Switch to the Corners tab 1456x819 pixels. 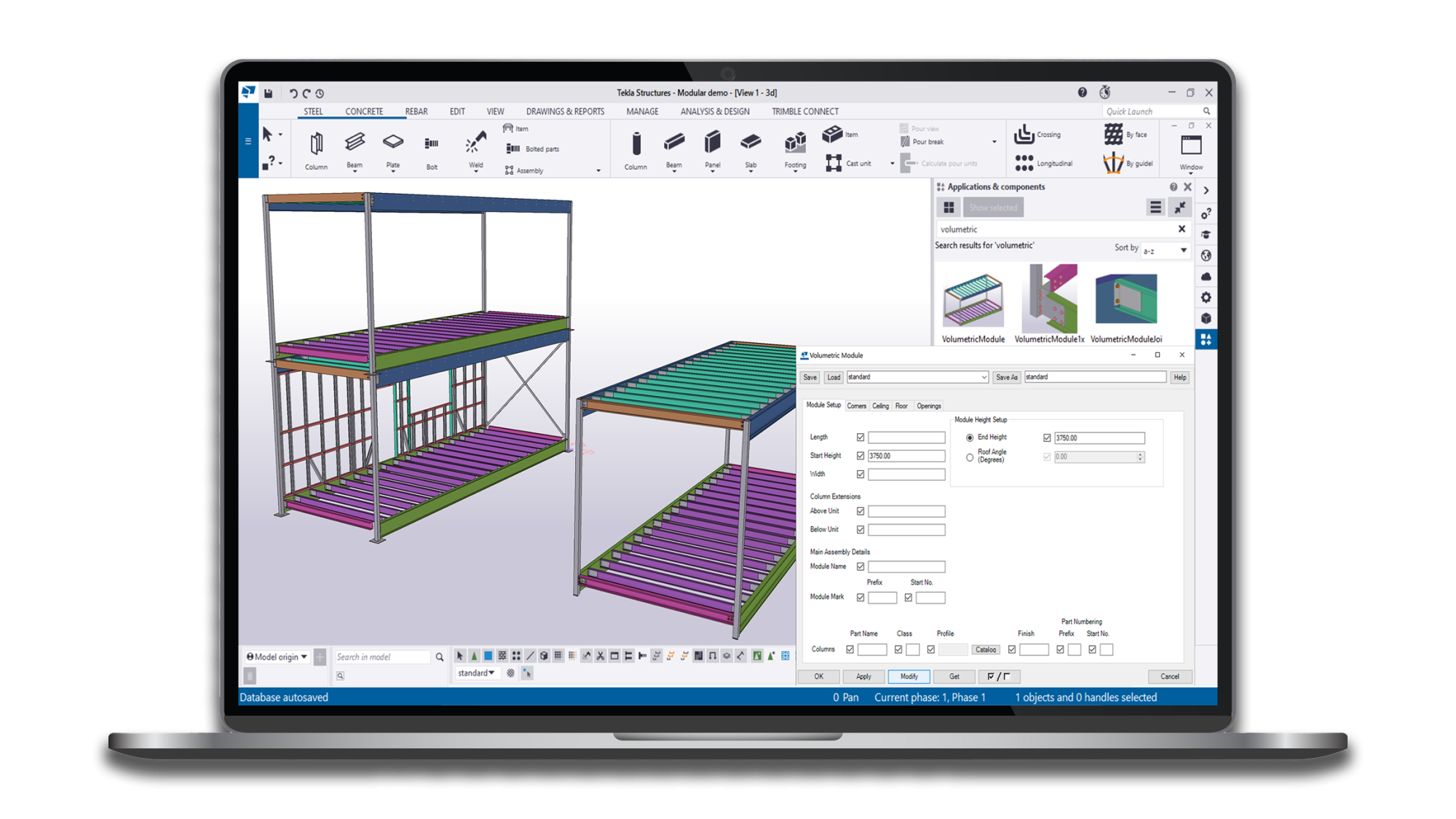click(857, 406)
